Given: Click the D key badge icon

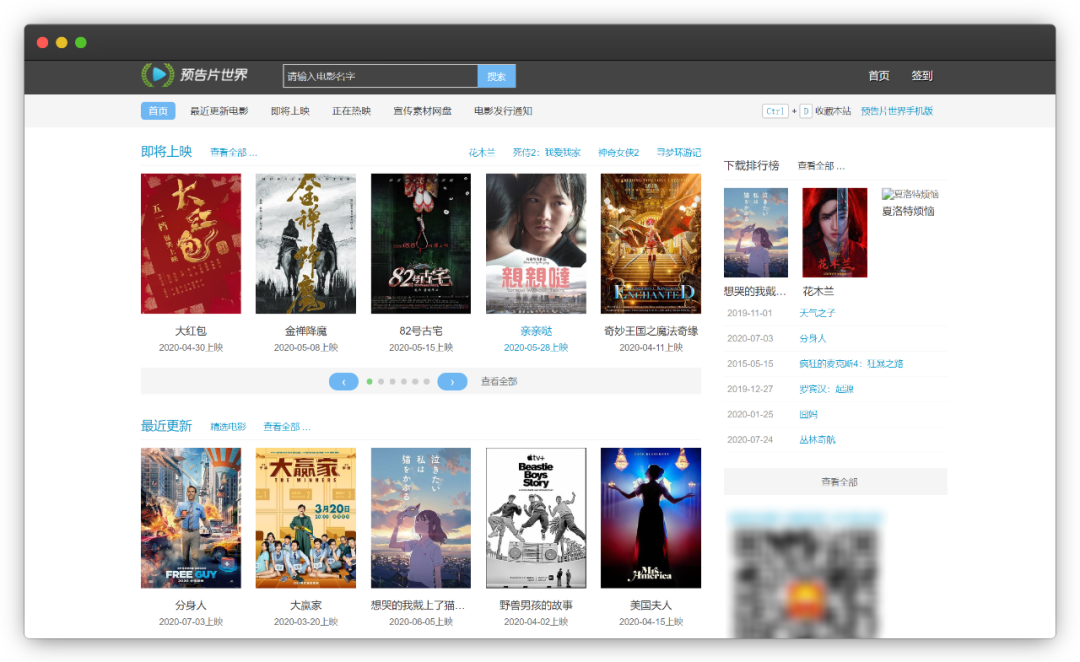Looking at the screenshot, I should click(806, 111).
